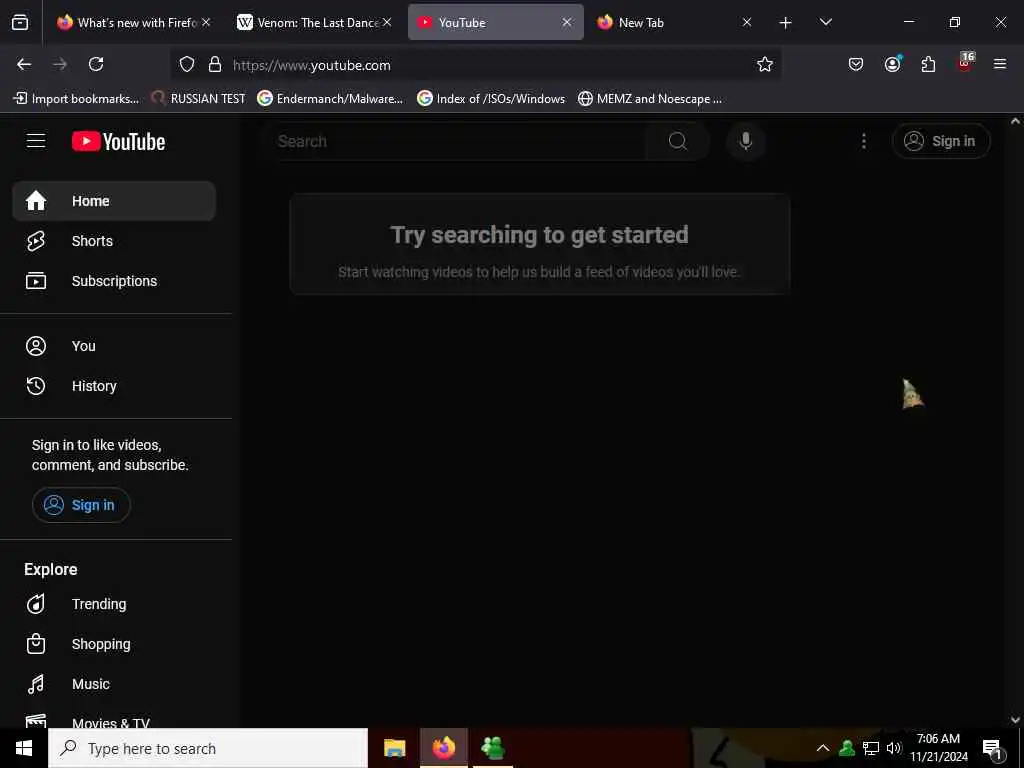Image resolution: width=1024 pixels, height=768 pixels.
Task: Close the YouTube tab
Action: (567, 22)
